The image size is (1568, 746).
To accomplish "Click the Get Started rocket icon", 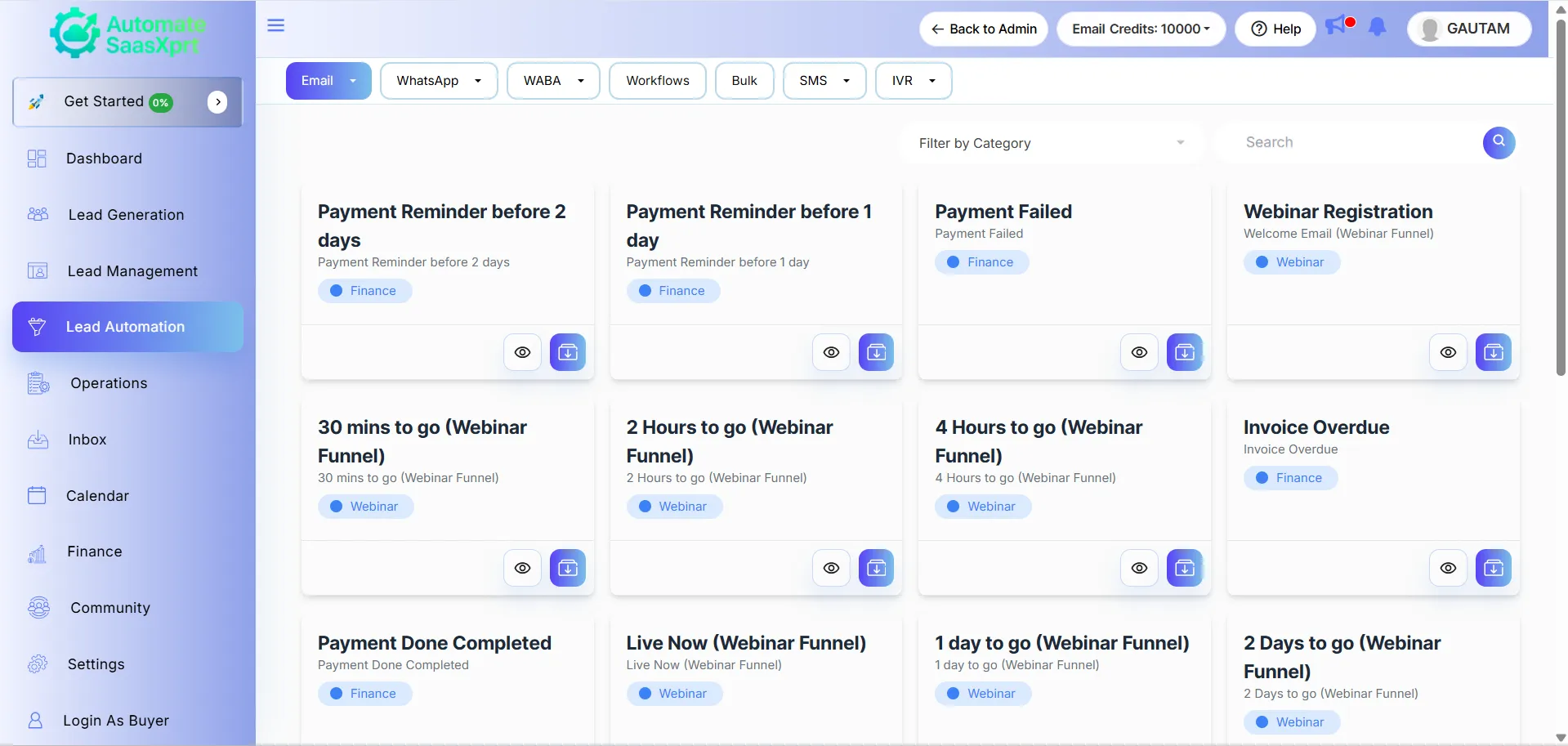I will [36, 102].
